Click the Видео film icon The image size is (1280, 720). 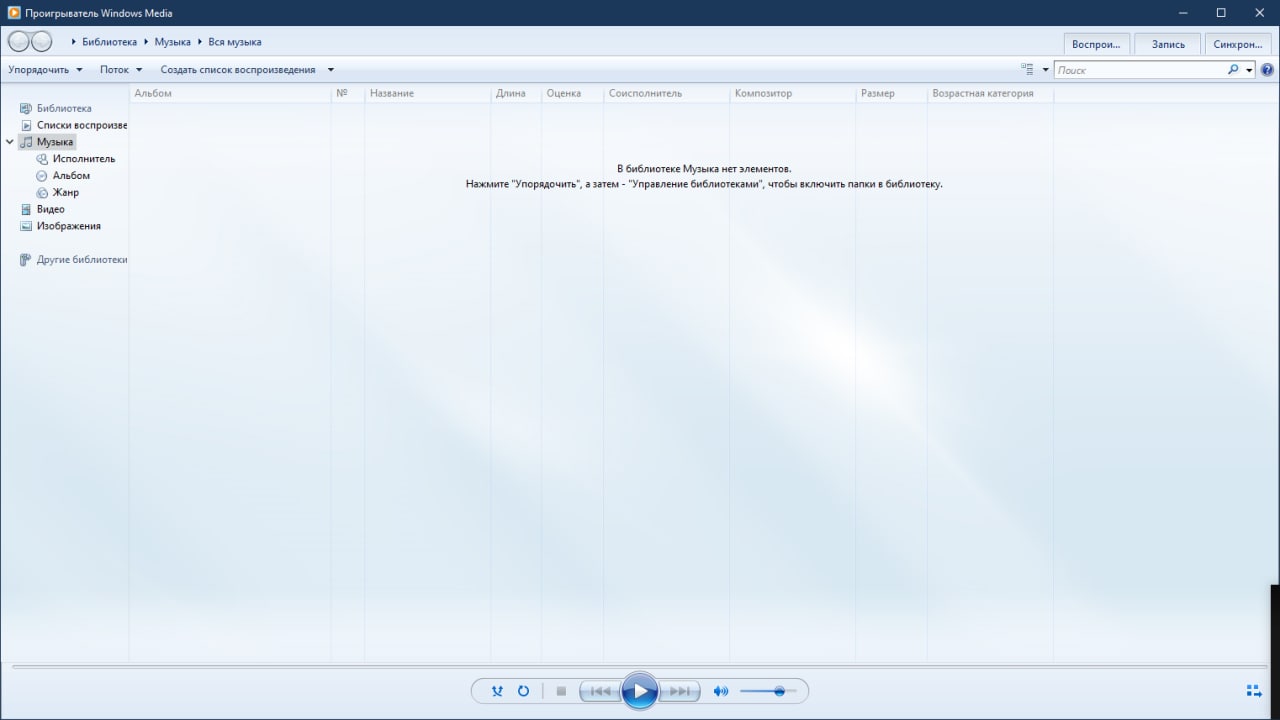pyautogui.click(x=27, y=209)
